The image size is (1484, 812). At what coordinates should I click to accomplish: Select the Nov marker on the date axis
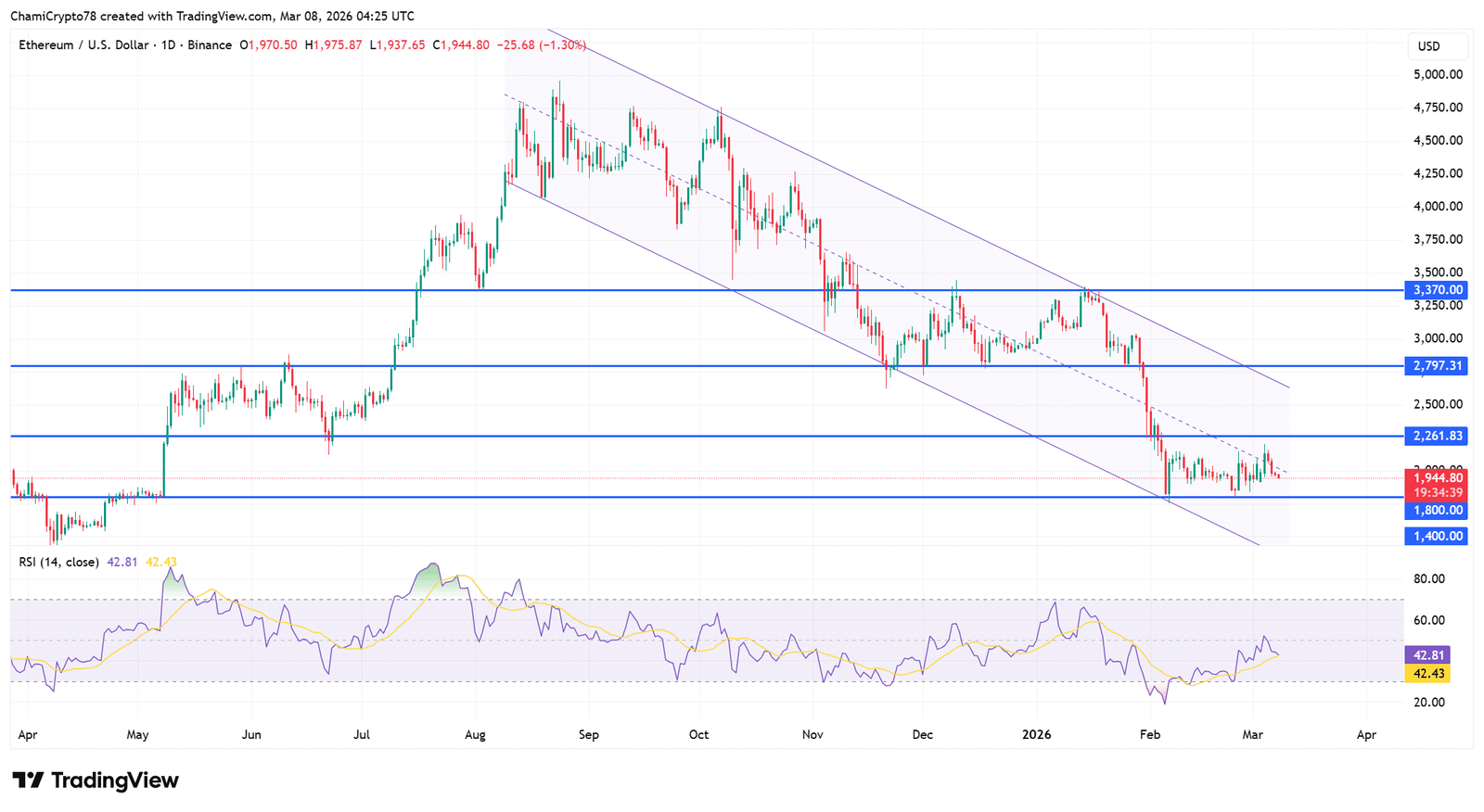click(x=812, y=734)
